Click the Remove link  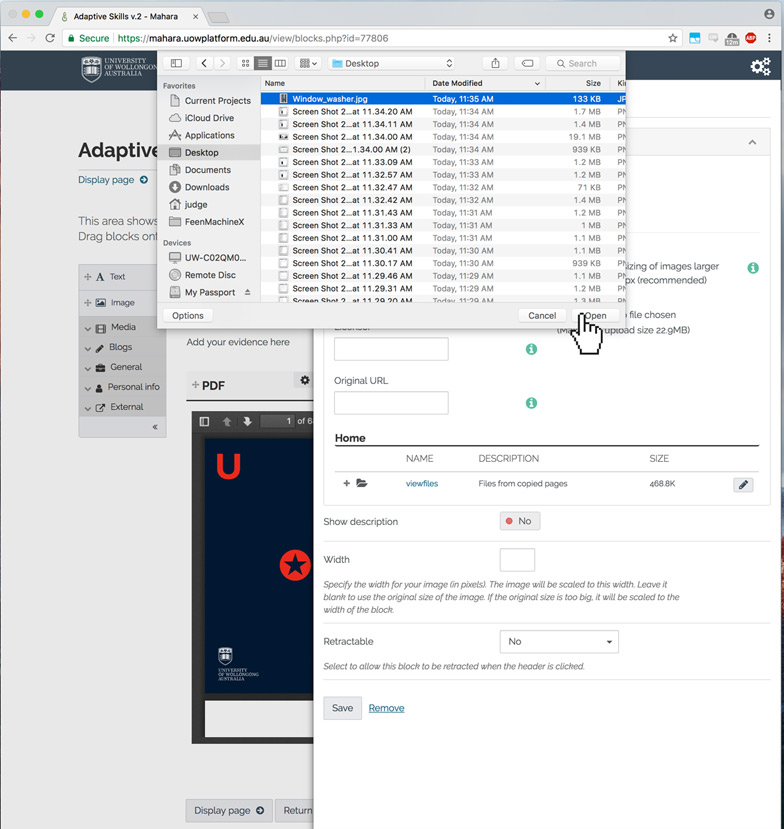386,708
